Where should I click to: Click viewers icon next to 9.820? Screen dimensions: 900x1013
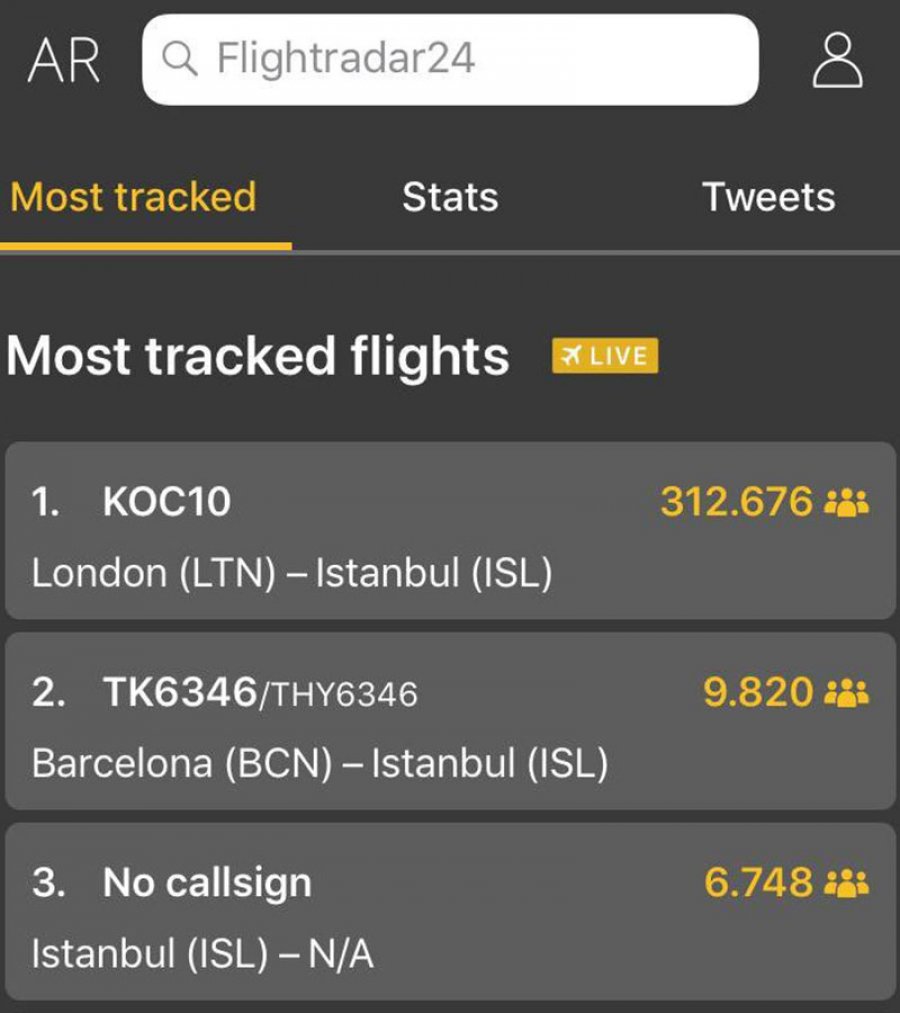847,693
